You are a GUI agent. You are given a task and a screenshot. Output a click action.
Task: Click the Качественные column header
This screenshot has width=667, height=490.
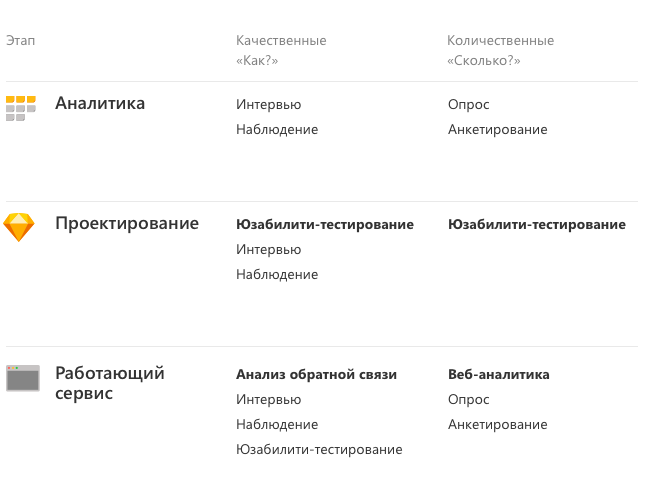click(281, 41)
